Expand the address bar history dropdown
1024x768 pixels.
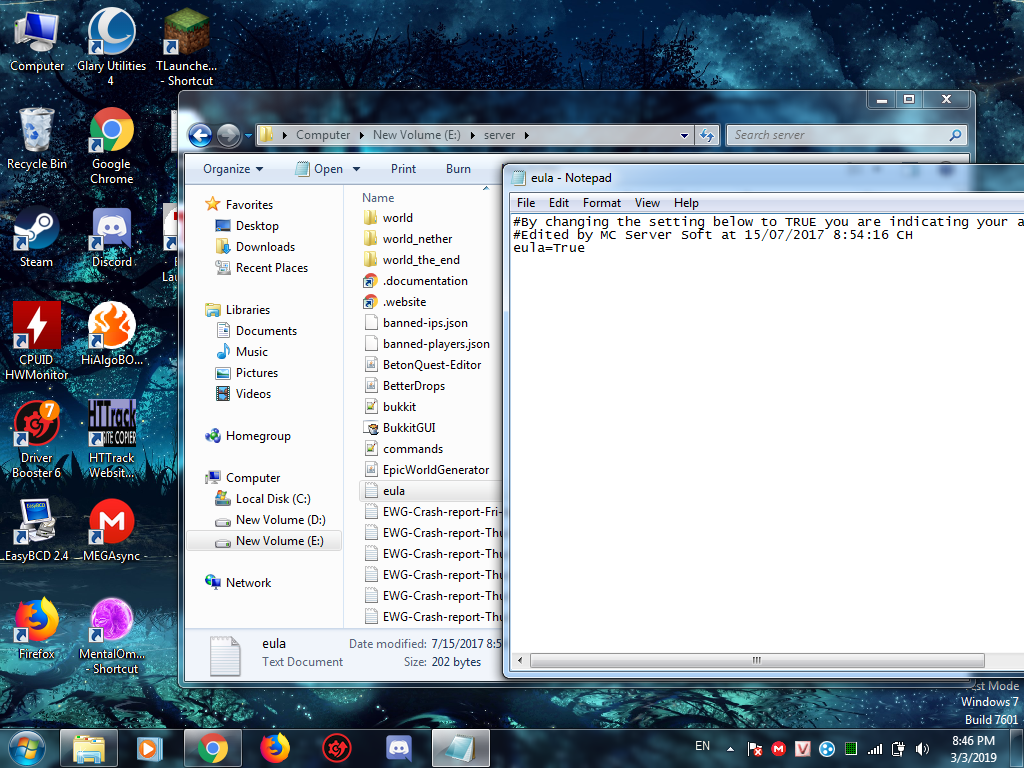point(684,135)
